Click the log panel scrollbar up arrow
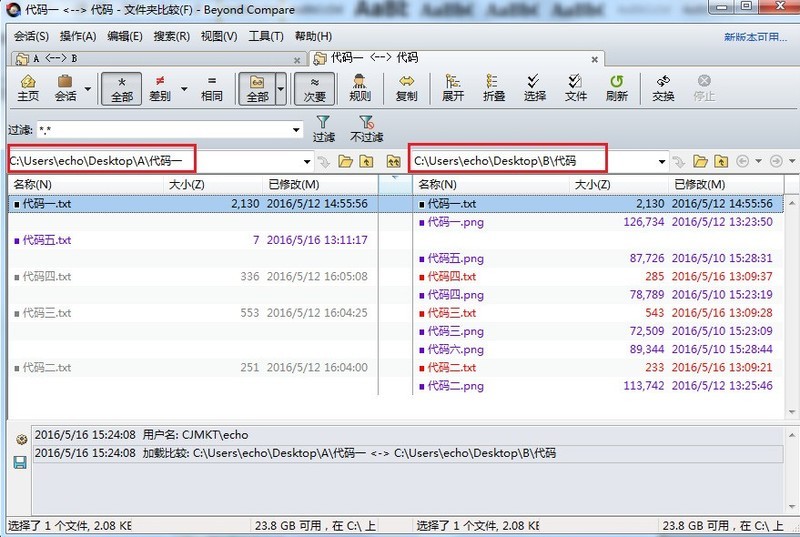Screen dimensions: 800x537 792,435
